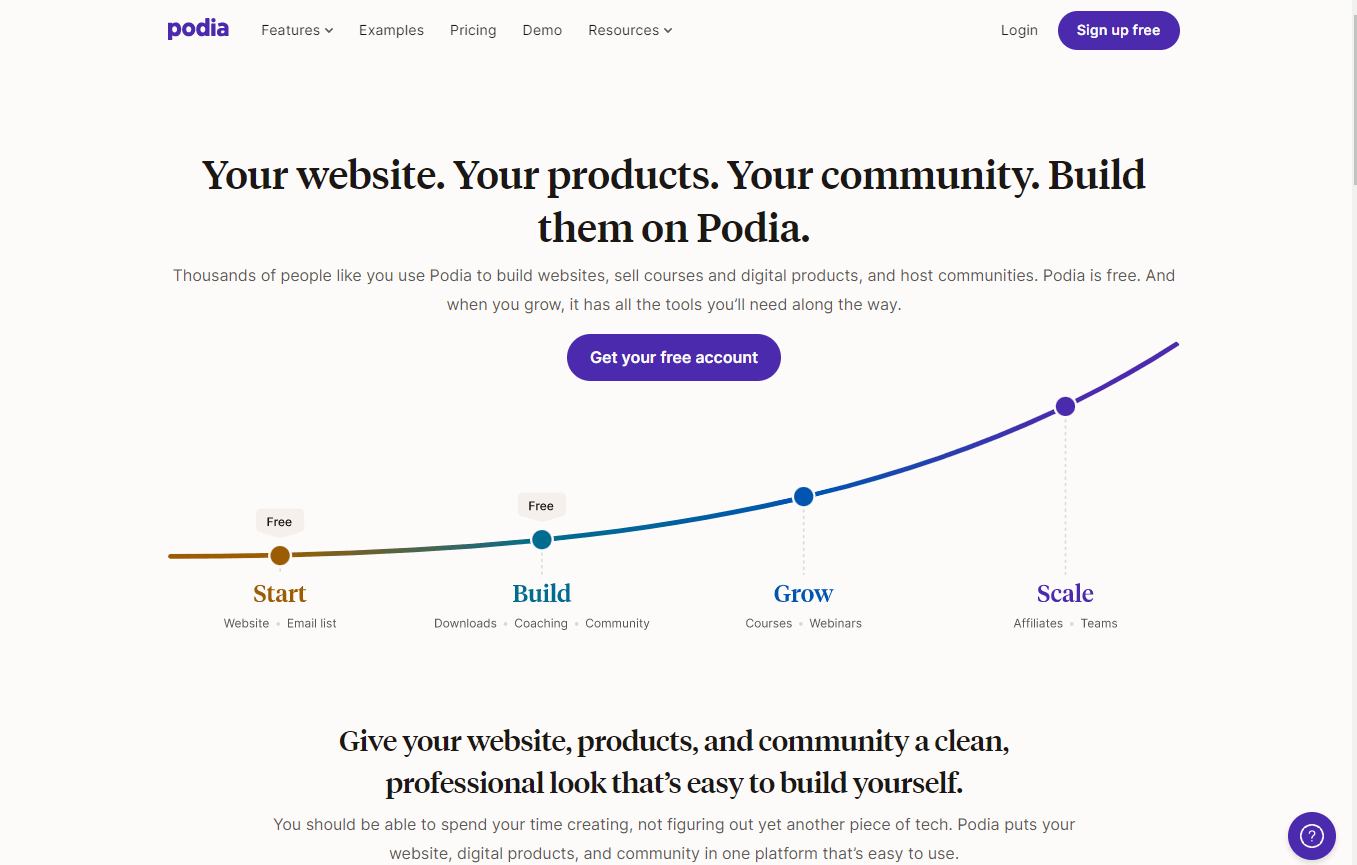Click the blue Grow circle marker
Viewport: 1357px width, 865px height.
coord(803,496)
